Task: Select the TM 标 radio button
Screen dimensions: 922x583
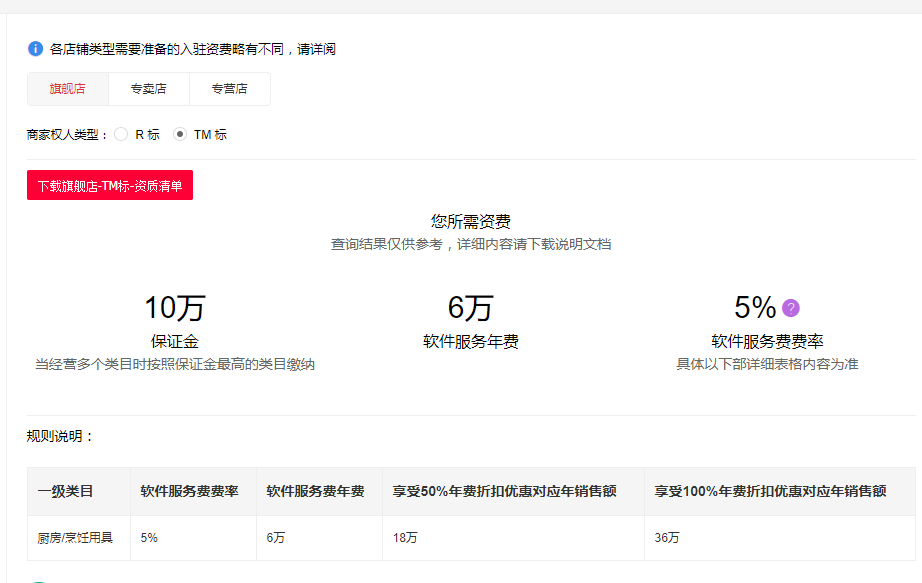Action: [180, 135]
